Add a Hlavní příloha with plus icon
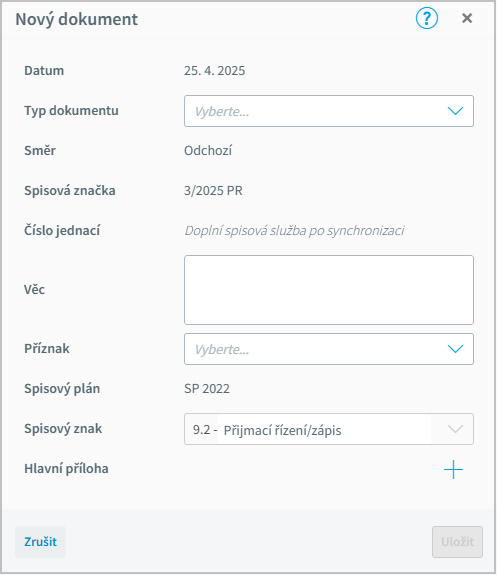This screenshot has width=497, height=575. [453, 469]
